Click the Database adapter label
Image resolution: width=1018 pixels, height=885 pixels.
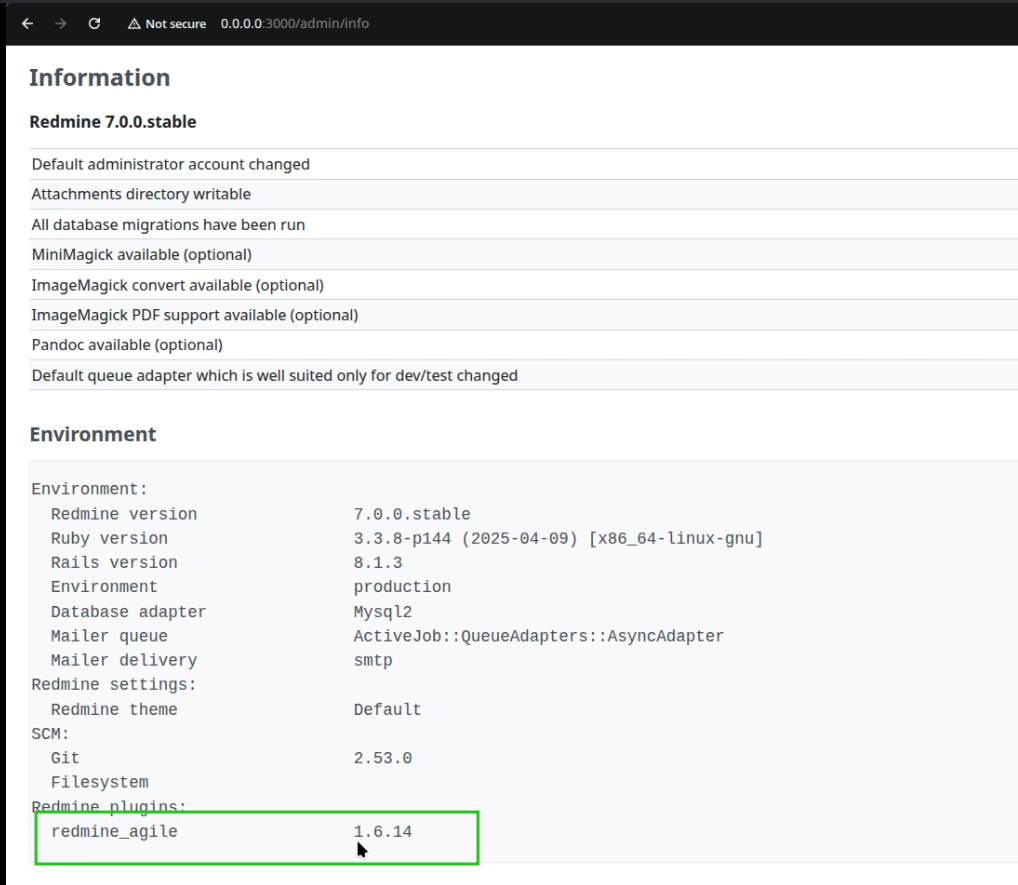129,612
